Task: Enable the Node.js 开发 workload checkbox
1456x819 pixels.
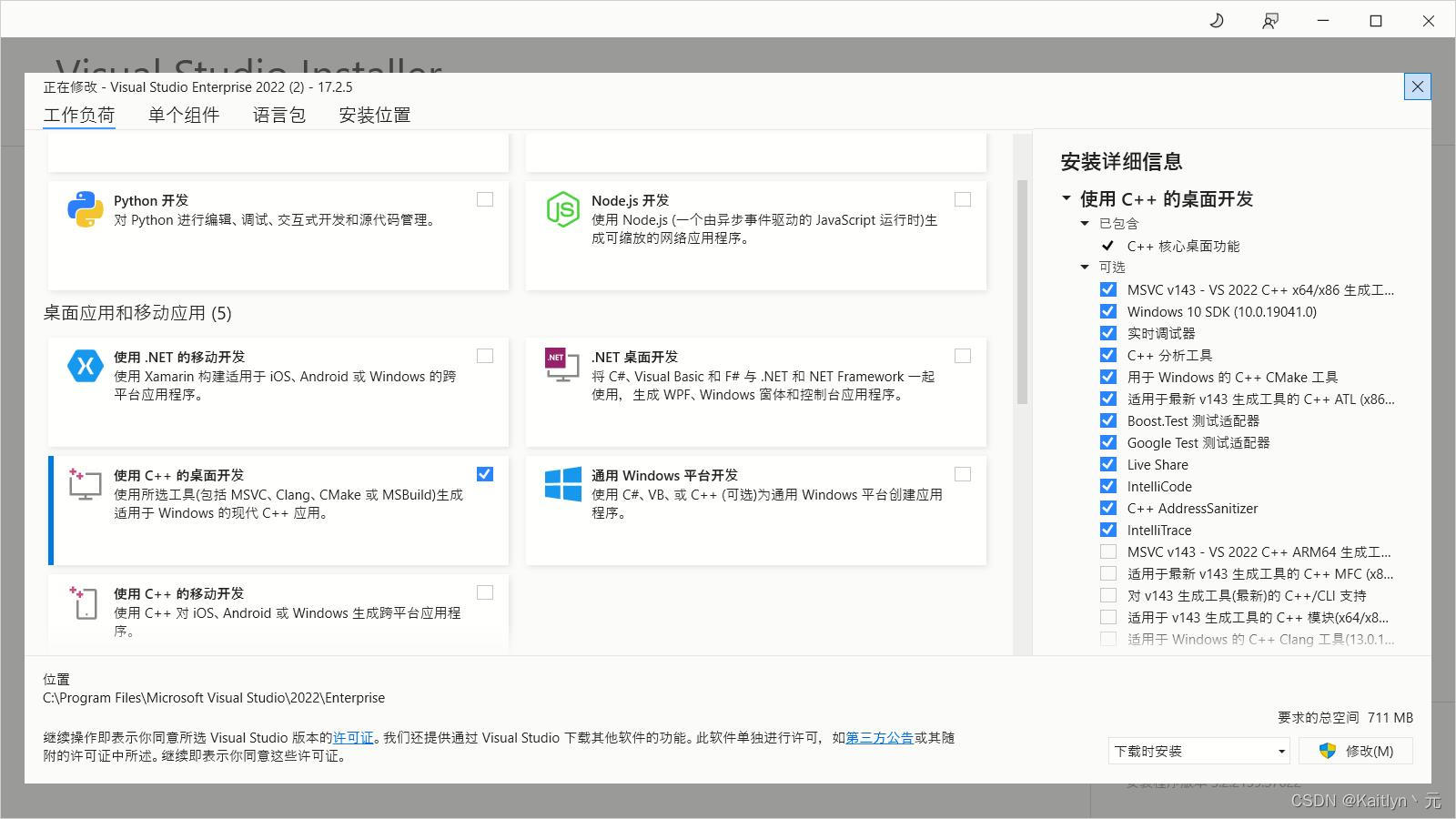Action: (963, 199)
